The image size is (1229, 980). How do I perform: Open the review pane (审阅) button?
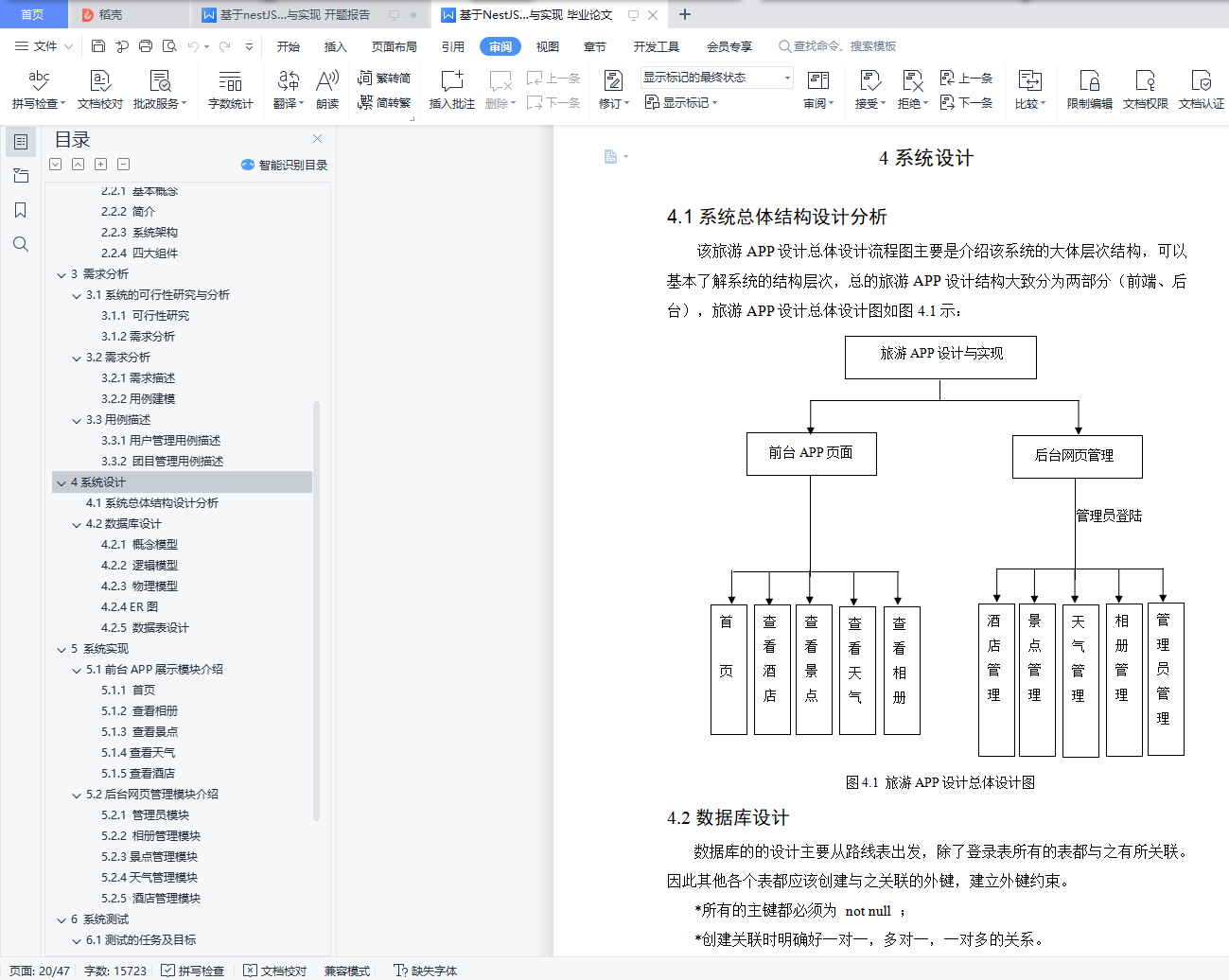click(817, 89)
